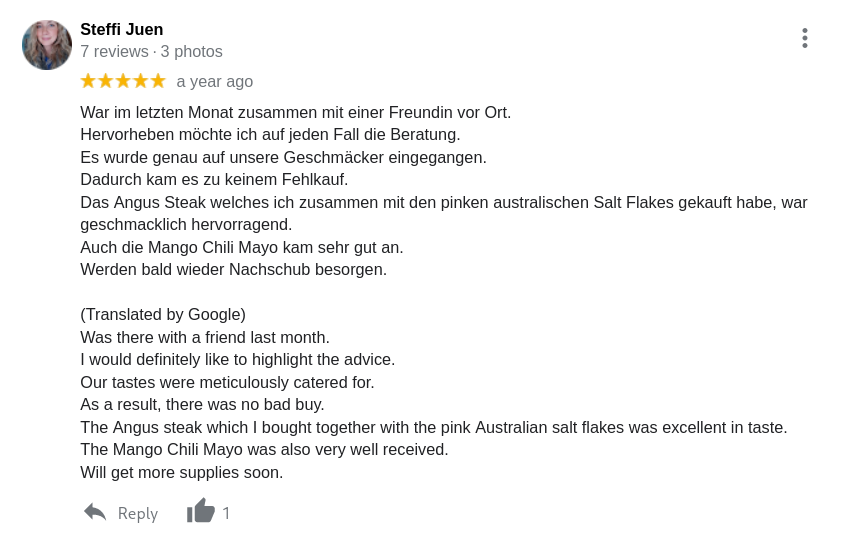Click the fifth star of the rating

pyautogui.click(x=158, y=81)
